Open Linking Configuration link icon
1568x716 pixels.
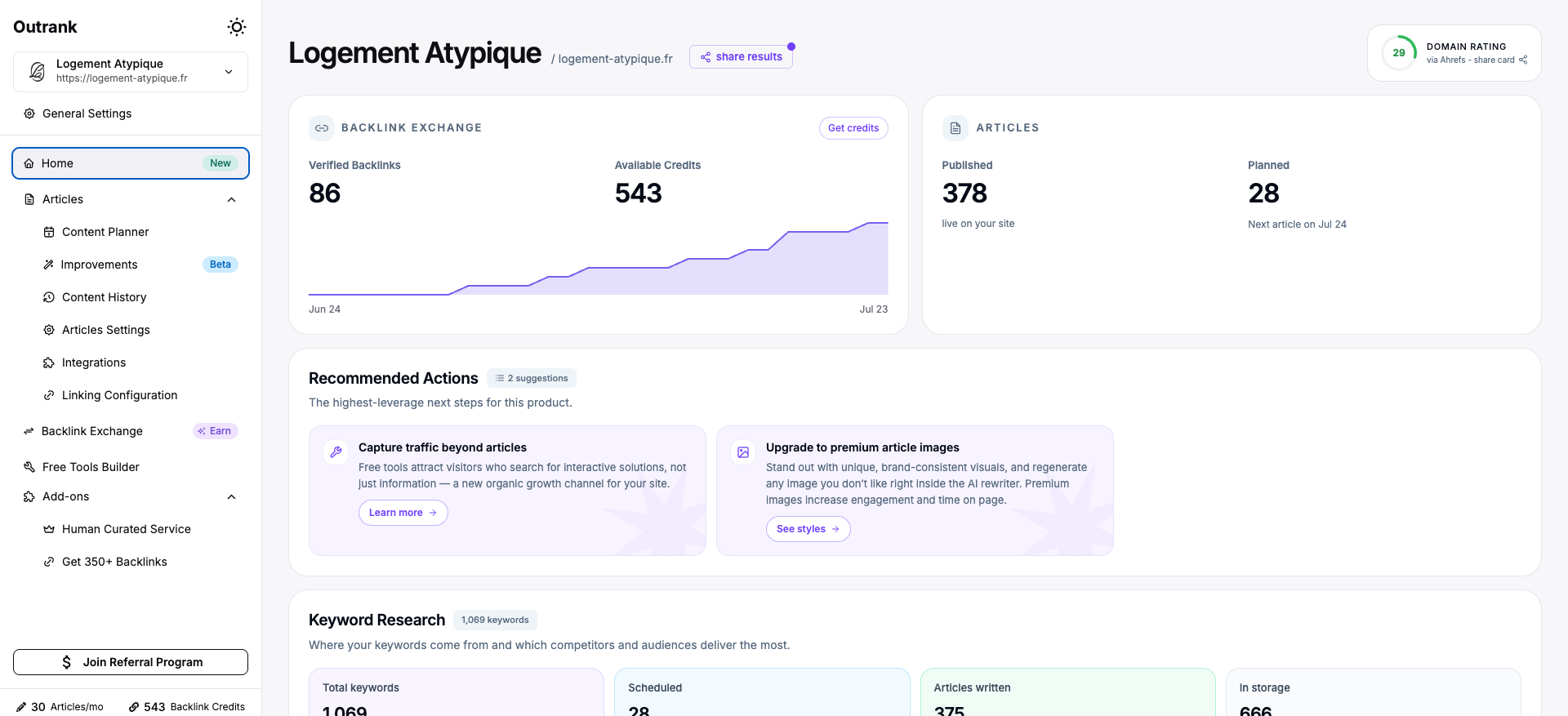tap(49, 395)
